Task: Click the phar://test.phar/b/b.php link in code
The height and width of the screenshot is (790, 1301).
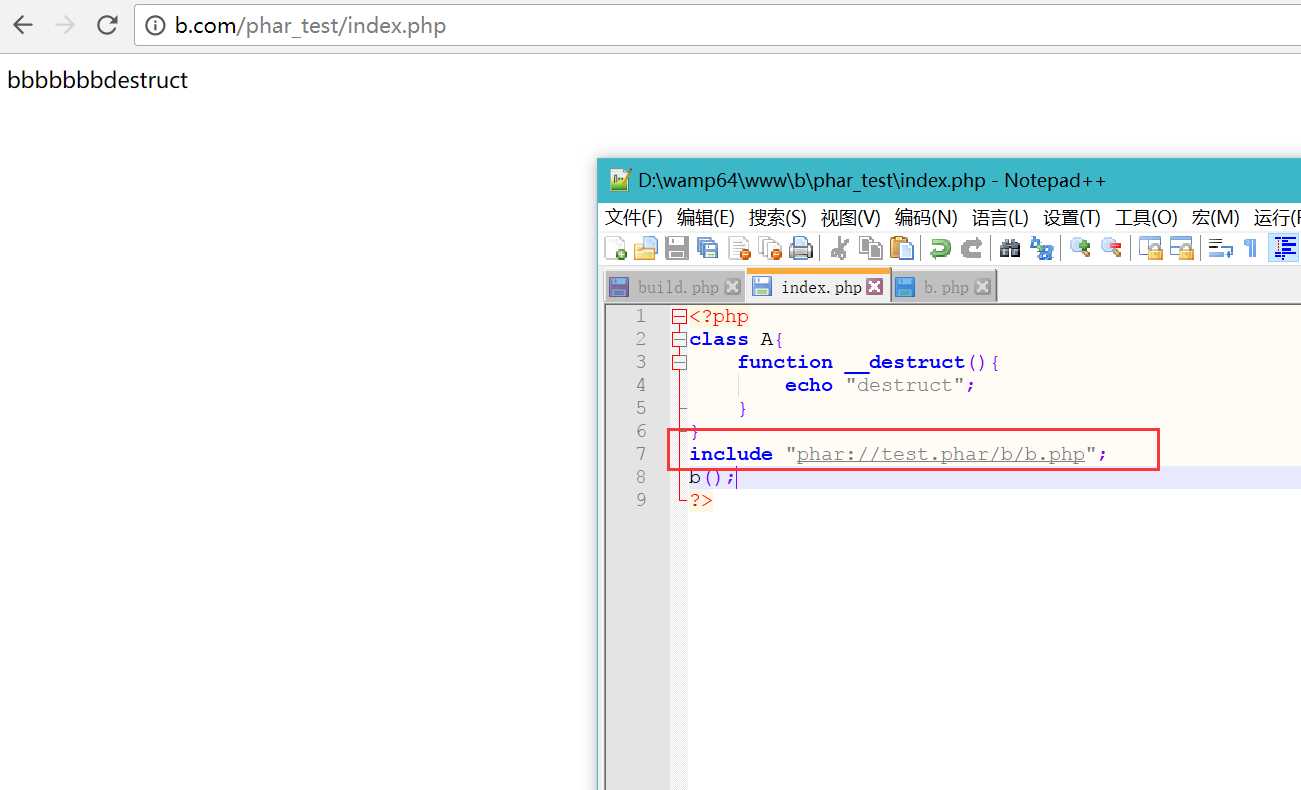Action: (941, 454)
